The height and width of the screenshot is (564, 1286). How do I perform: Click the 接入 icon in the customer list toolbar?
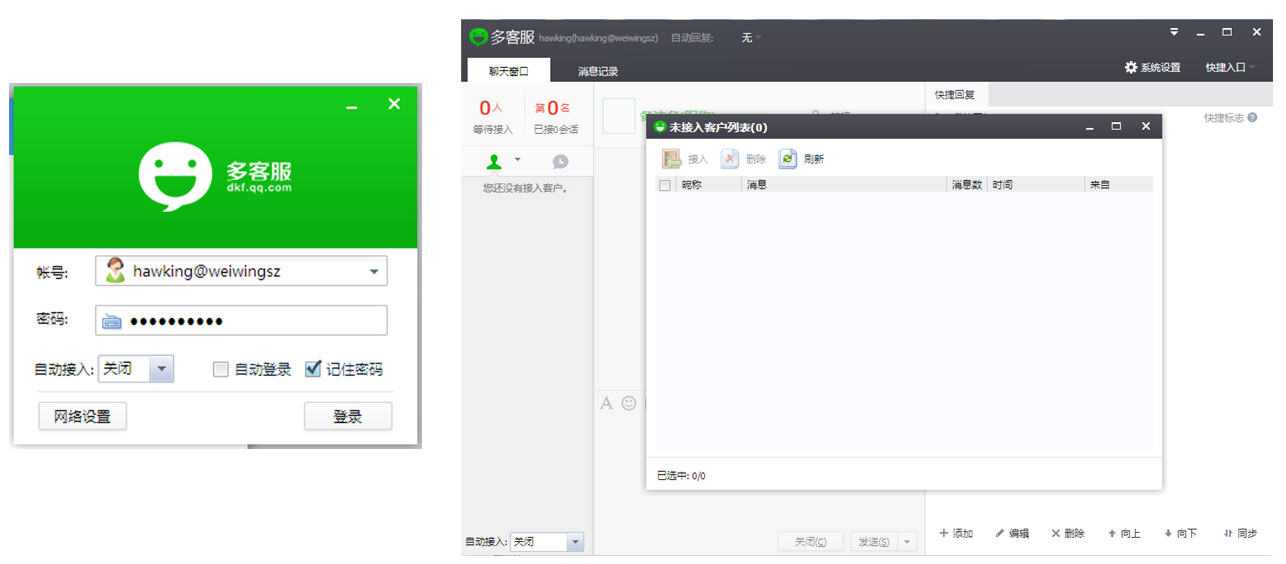tap(671, 158)
